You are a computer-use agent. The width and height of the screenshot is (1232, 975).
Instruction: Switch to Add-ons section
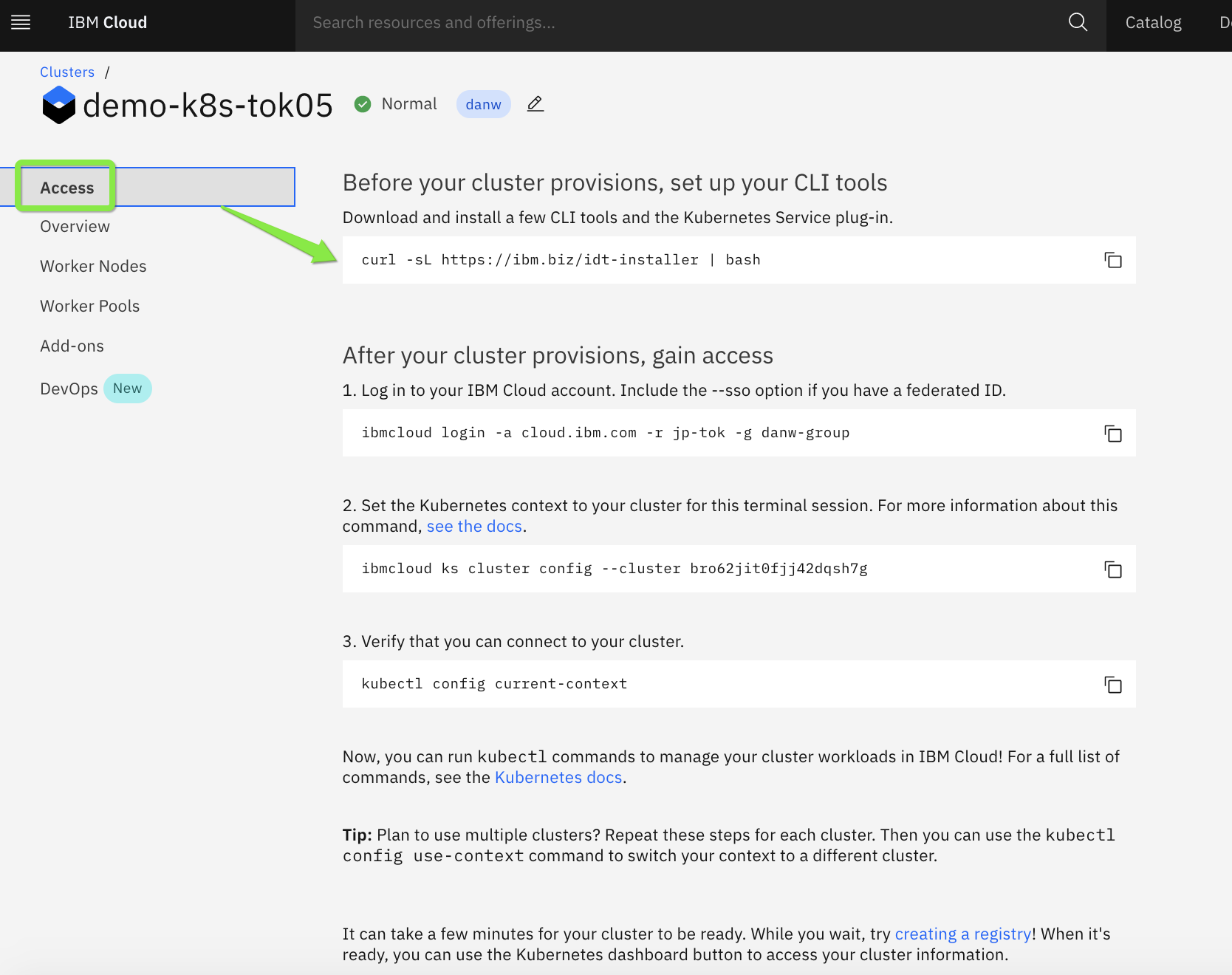[x=72, y=346]
